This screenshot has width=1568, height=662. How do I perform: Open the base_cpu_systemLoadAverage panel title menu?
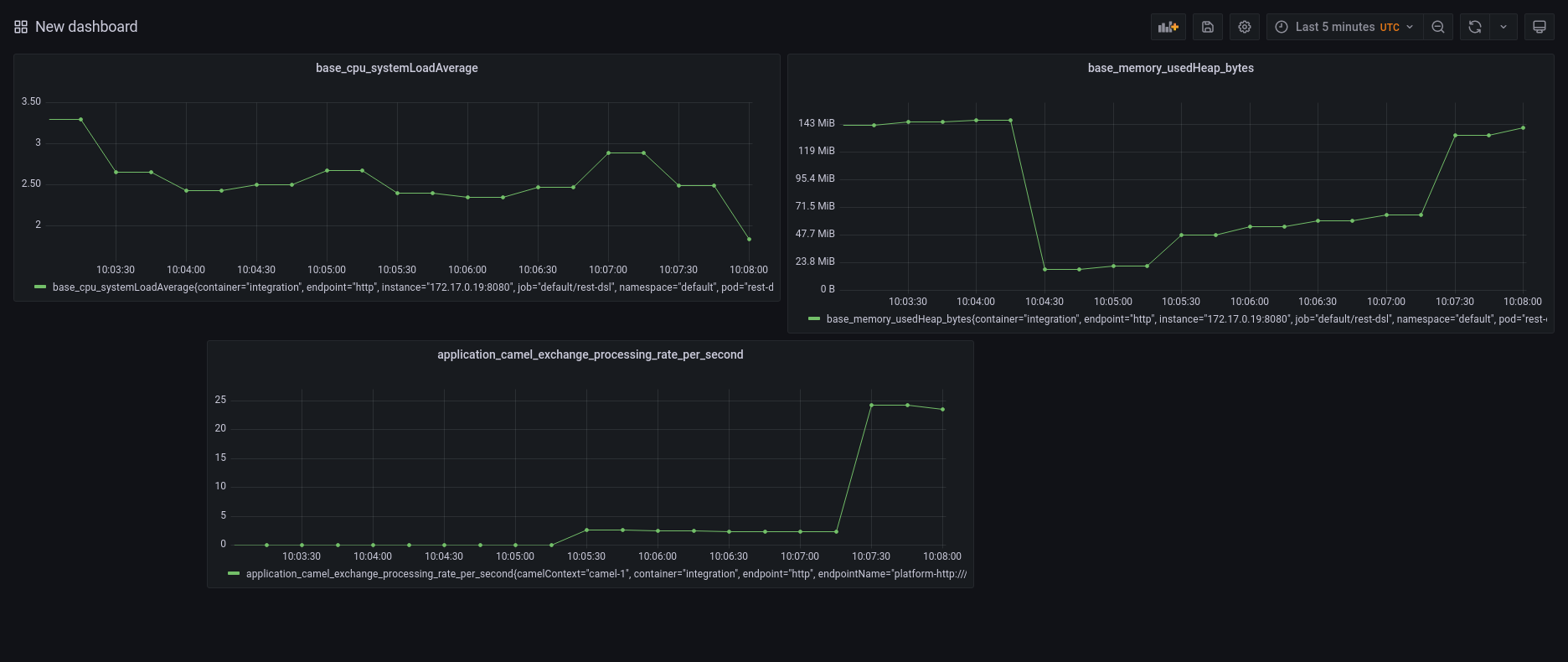[x=396, y=68]
